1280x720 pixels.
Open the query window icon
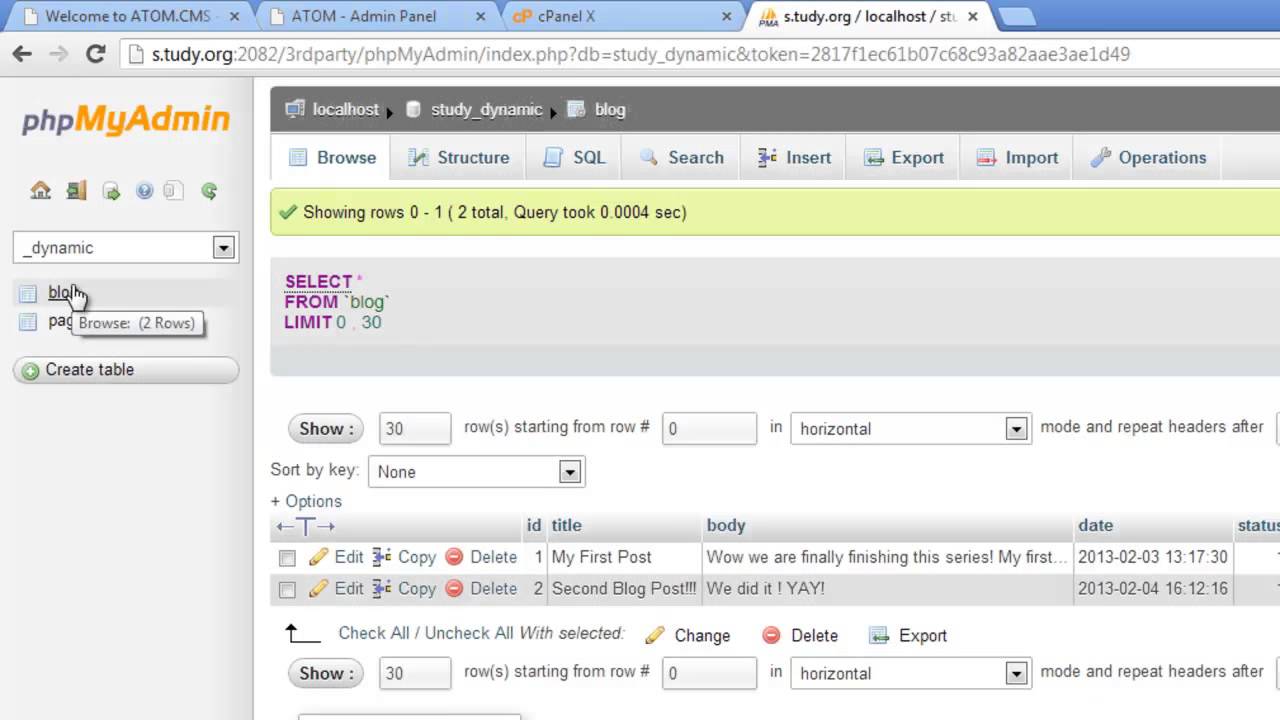(111, 190)
